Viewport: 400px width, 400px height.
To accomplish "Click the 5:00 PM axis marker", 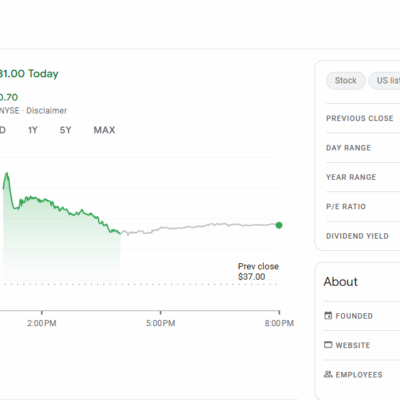I will [x=160, y=323].
